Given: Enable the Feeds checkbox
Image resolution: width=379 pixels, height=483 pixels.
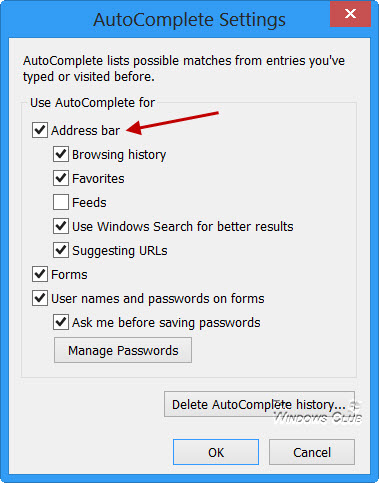Looking at the screenshot, I should click(61, 202).
